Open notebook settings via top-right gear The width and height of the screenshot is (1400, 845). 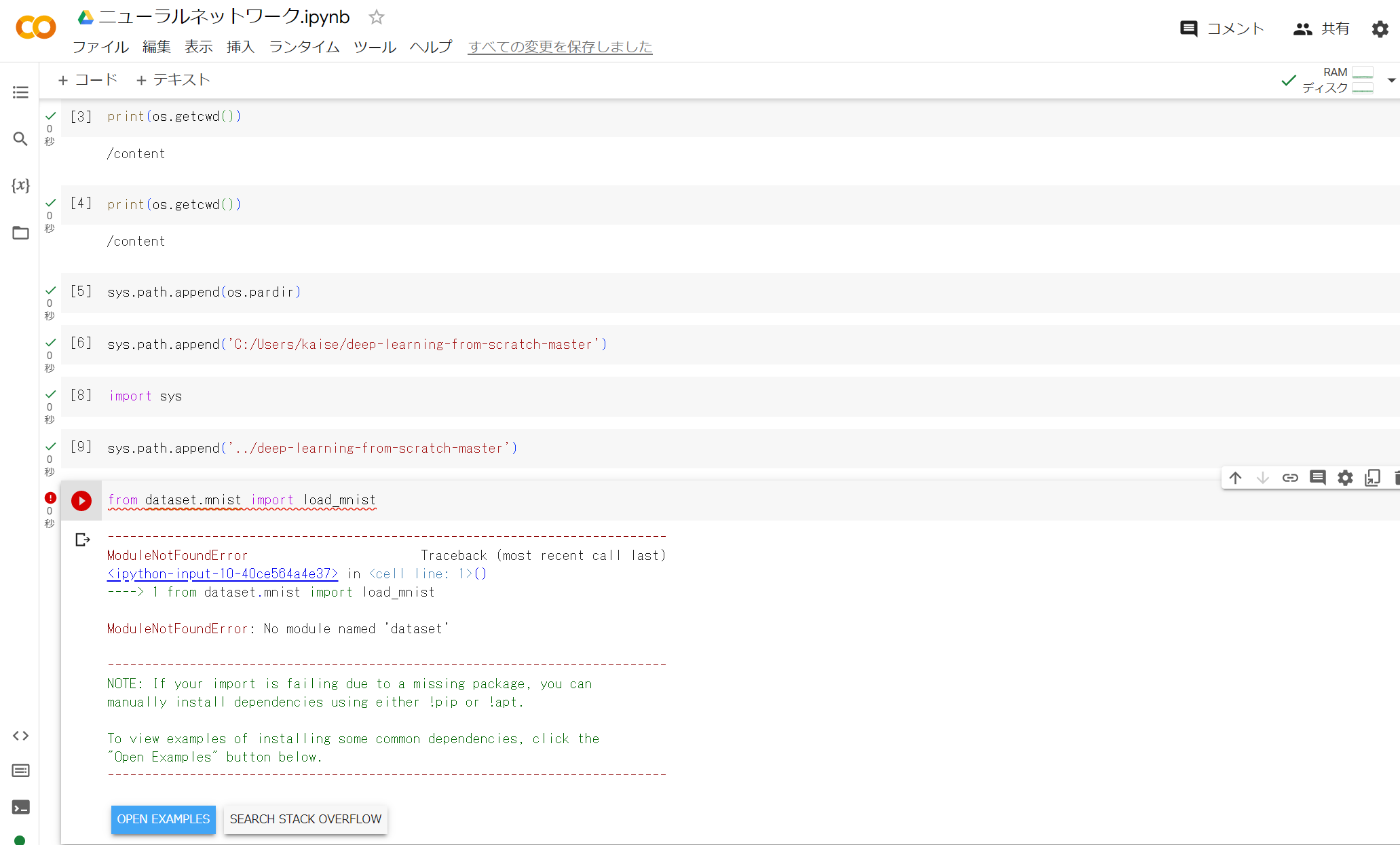click(x=1380, y=29)
